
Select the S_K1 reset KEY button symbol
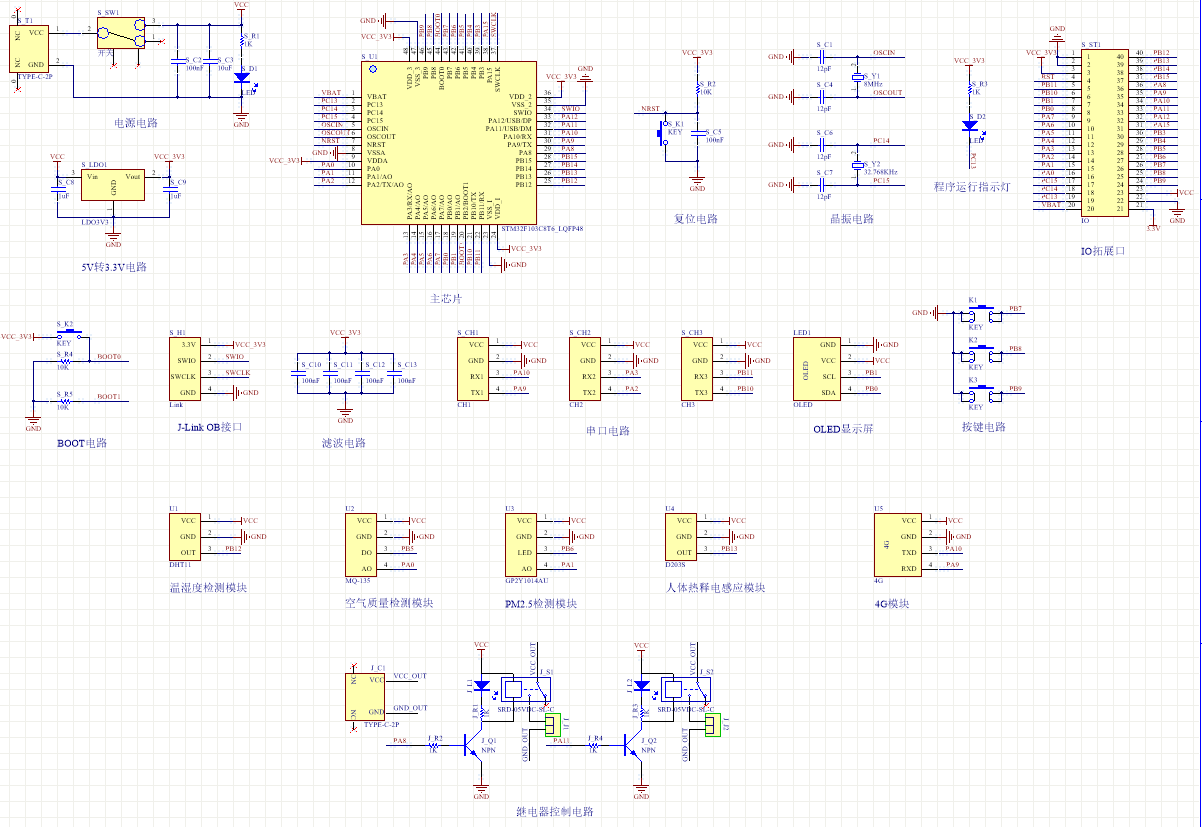pyautogui.click(x=662, y=132)
